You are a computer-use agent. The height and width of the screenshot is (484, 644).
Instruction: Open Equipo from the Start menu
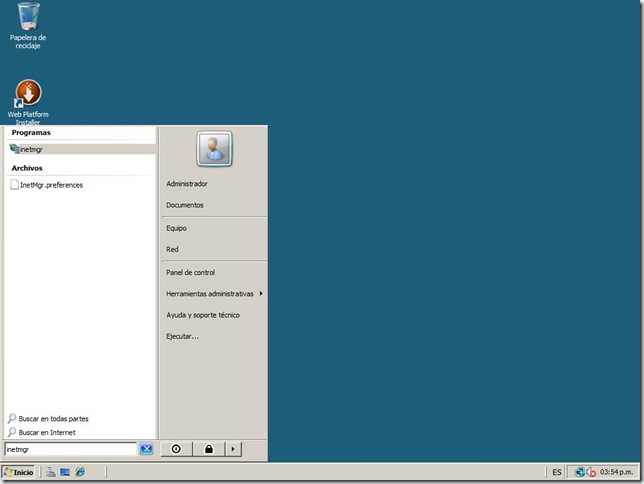click(x=176, y=228)
